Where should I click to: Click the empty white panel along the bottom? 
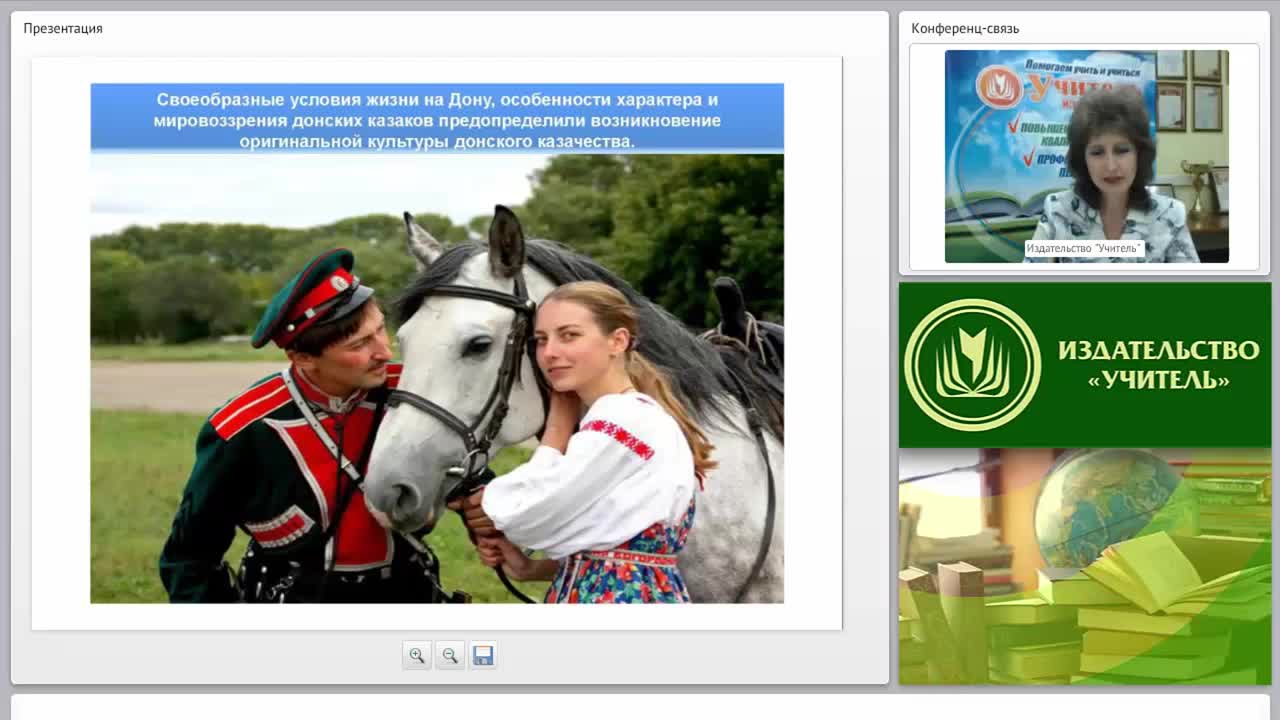[640, 707]
